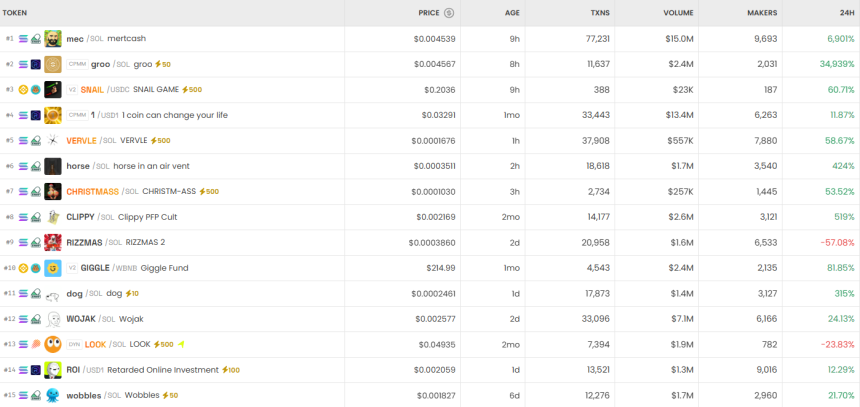Screen dimensions: 860x407
Task: Click the blue wobbles octopus avatar
Action: click(53, 395)
